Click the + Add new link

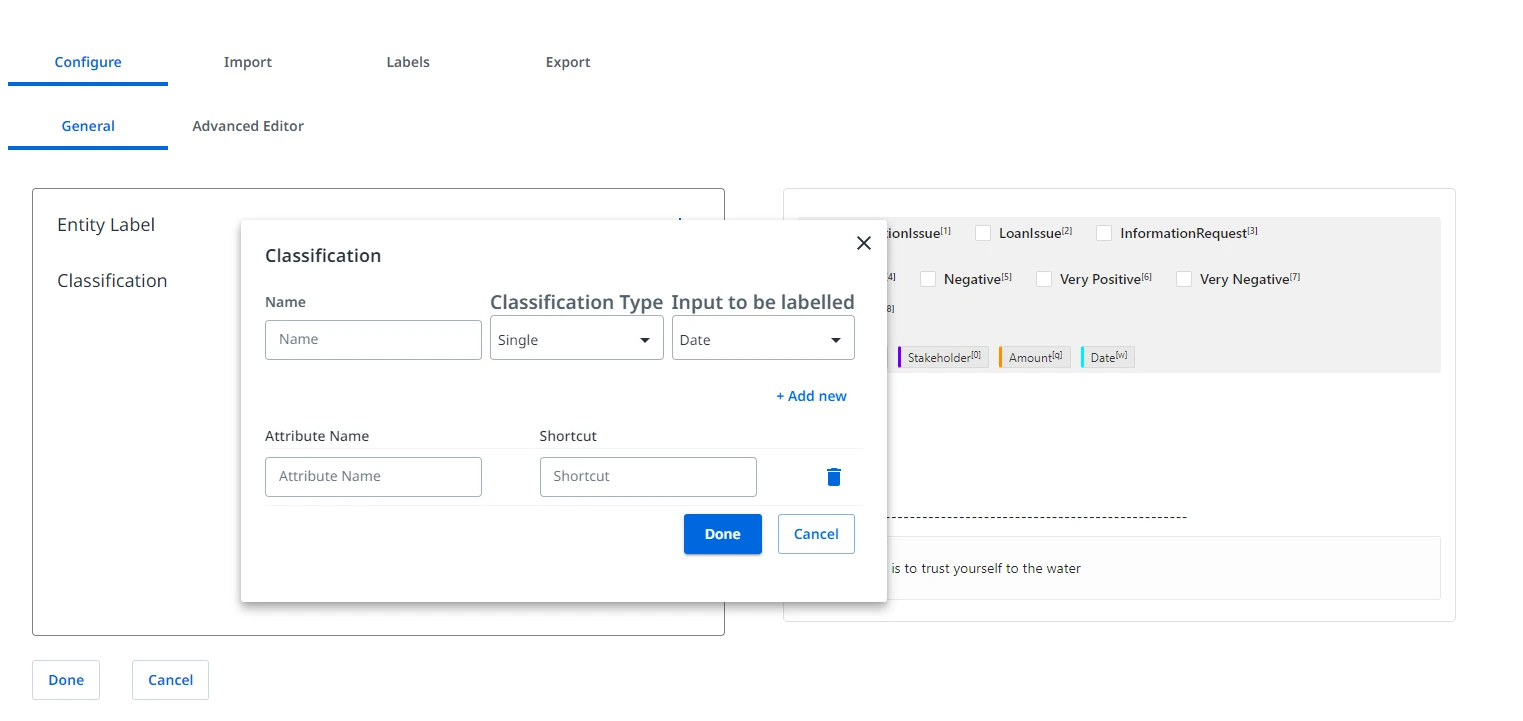[x=811, y=396]
